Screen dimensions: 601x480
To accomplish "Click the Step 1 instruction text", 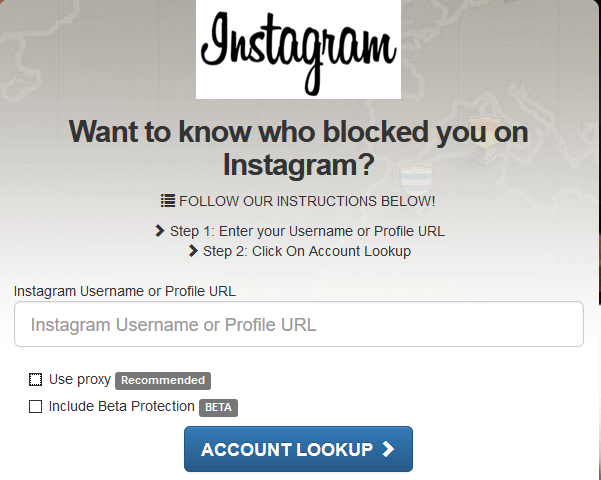I will coord(307,231).
